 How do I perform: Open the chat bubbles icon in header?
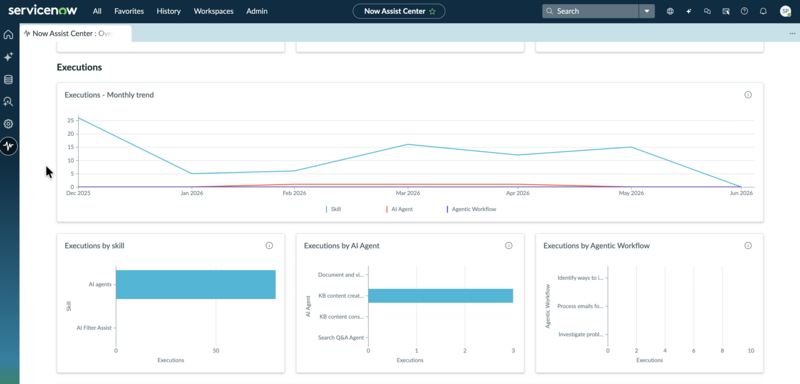pos(707,11)
